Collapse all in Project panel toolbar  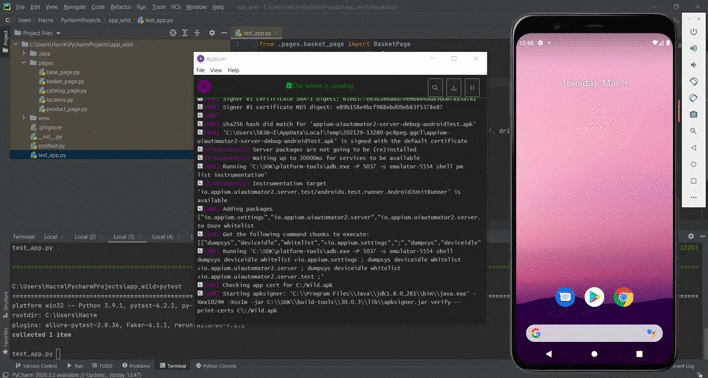click(197, 33)
